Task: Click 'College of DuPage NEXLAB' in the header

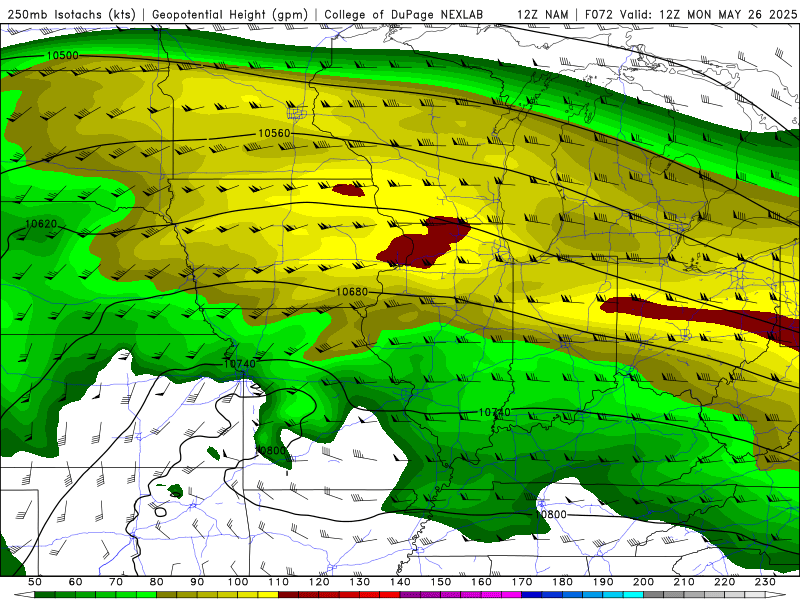Action: click(x=404, y=14)
